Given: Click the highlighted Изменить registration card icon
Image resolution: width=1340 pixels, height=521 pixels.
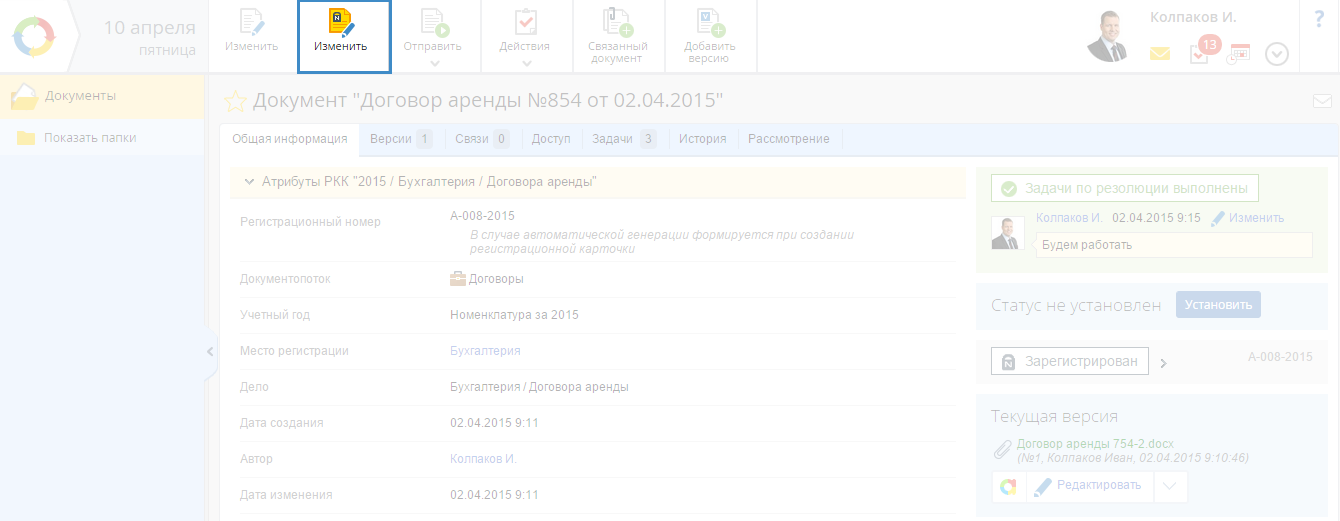Looking at the screenshot, I should tap(343, 24).
